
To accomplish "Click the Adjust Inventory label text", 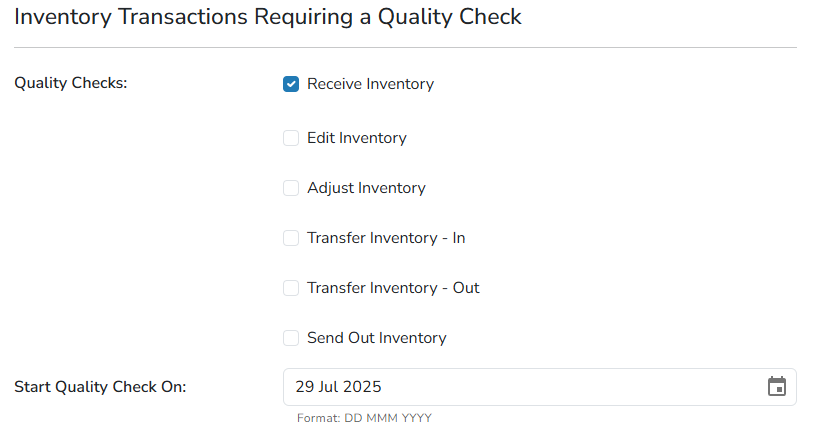I will pos(366,188).
